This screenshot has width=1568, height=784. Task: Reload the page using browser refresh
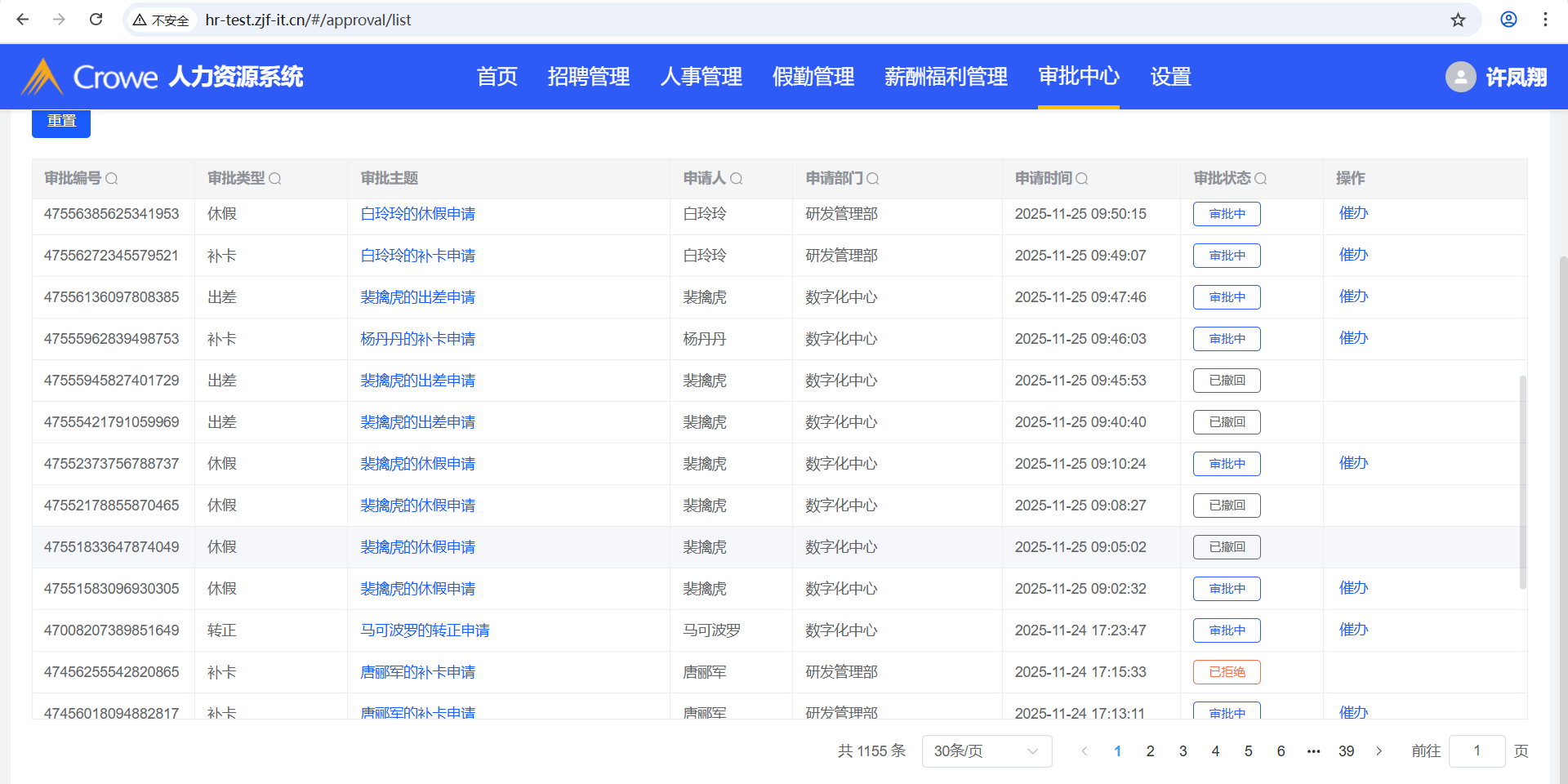coord(96,20)
